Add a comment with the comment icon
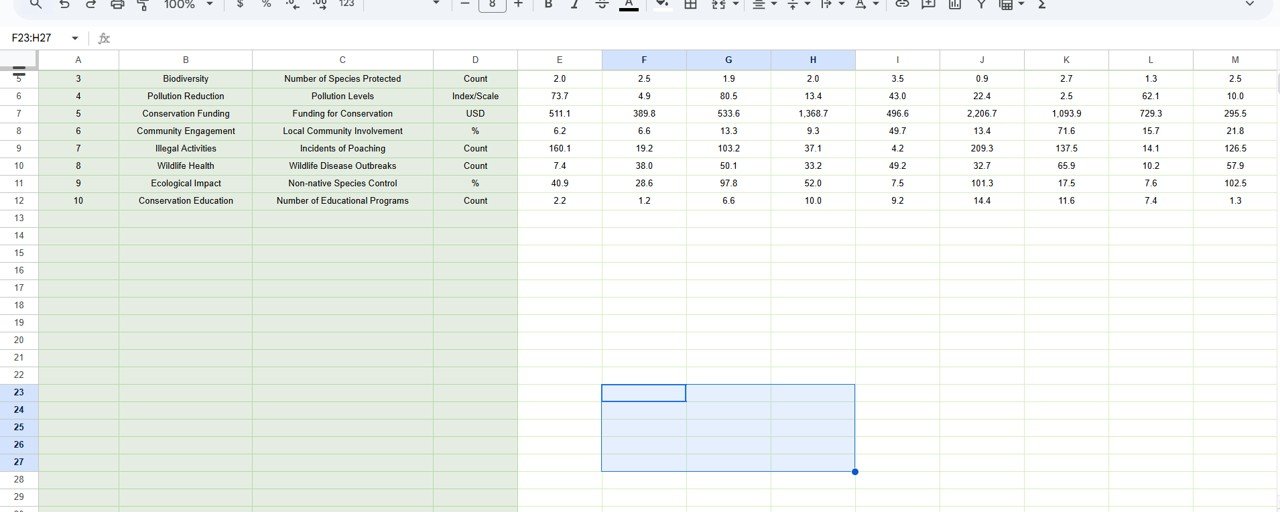The height and width of the screenshot is (512, 1280). pyautogui.click(x=928, y=4)
